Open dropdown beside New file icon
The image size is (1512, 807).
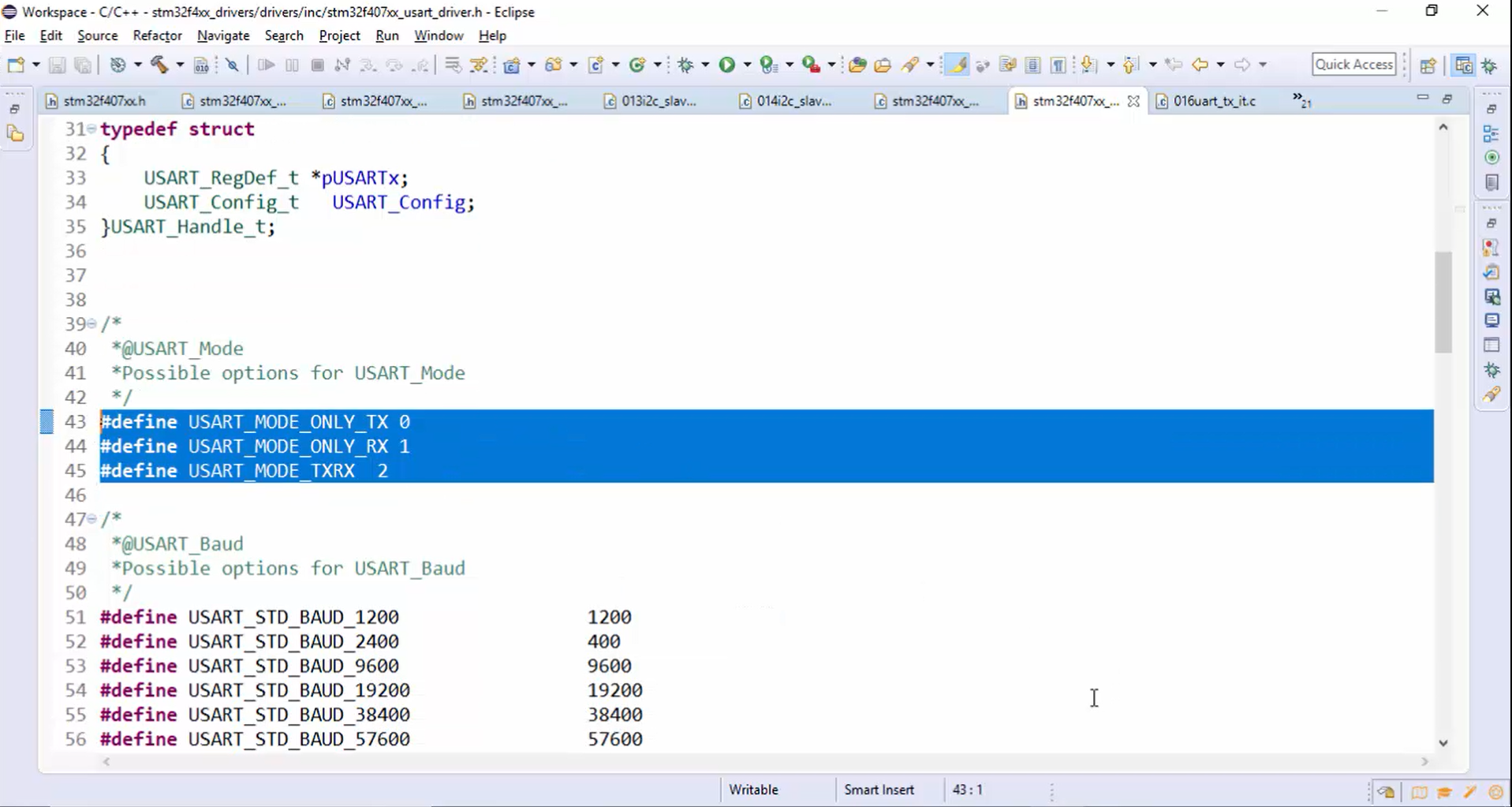click(35, 65)
